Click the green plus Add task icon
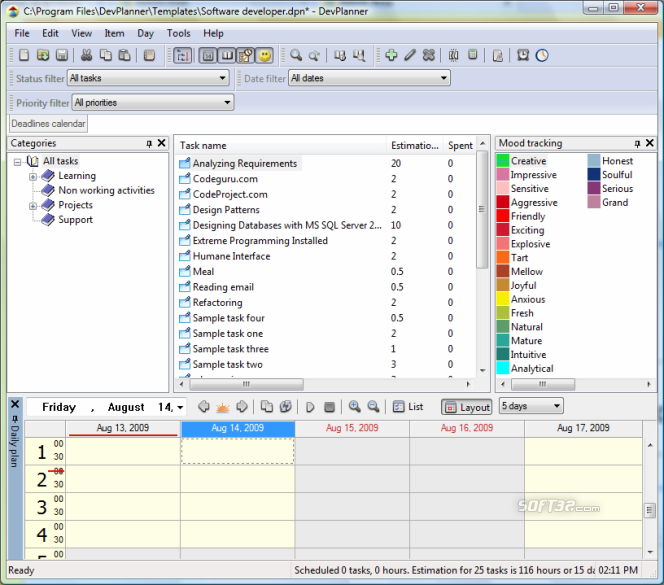 391,55
